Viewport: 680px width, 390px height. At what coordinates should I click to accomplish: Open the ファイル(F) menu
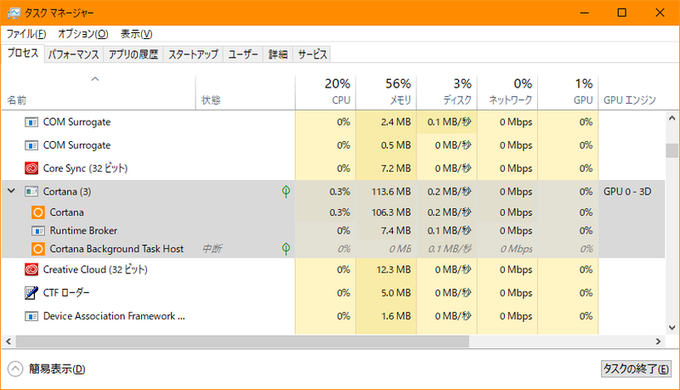pos(26,34)
